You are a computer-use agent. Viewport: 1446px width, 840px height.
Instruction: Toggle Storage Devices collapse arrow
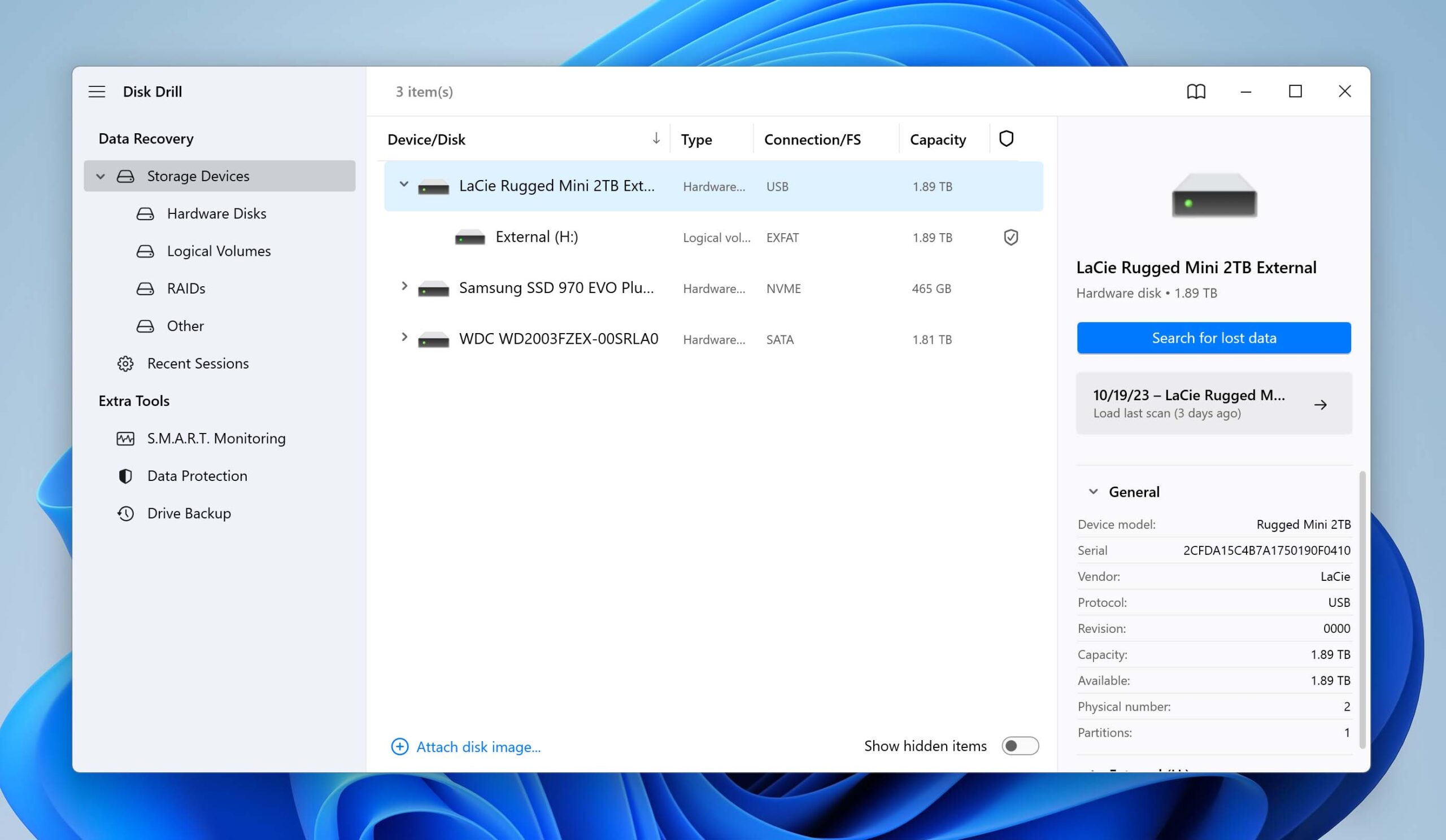tap(100, 176)
